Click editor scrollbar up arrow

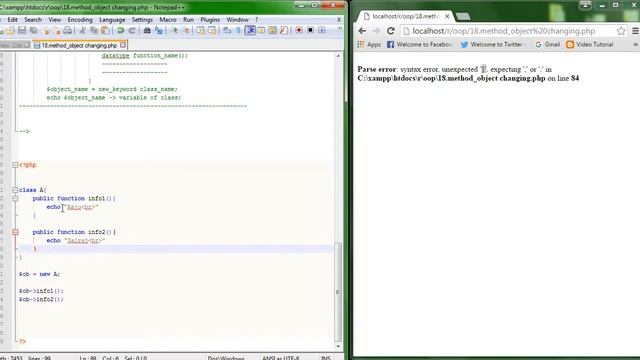pyautogui.click(x=338, y=56)
